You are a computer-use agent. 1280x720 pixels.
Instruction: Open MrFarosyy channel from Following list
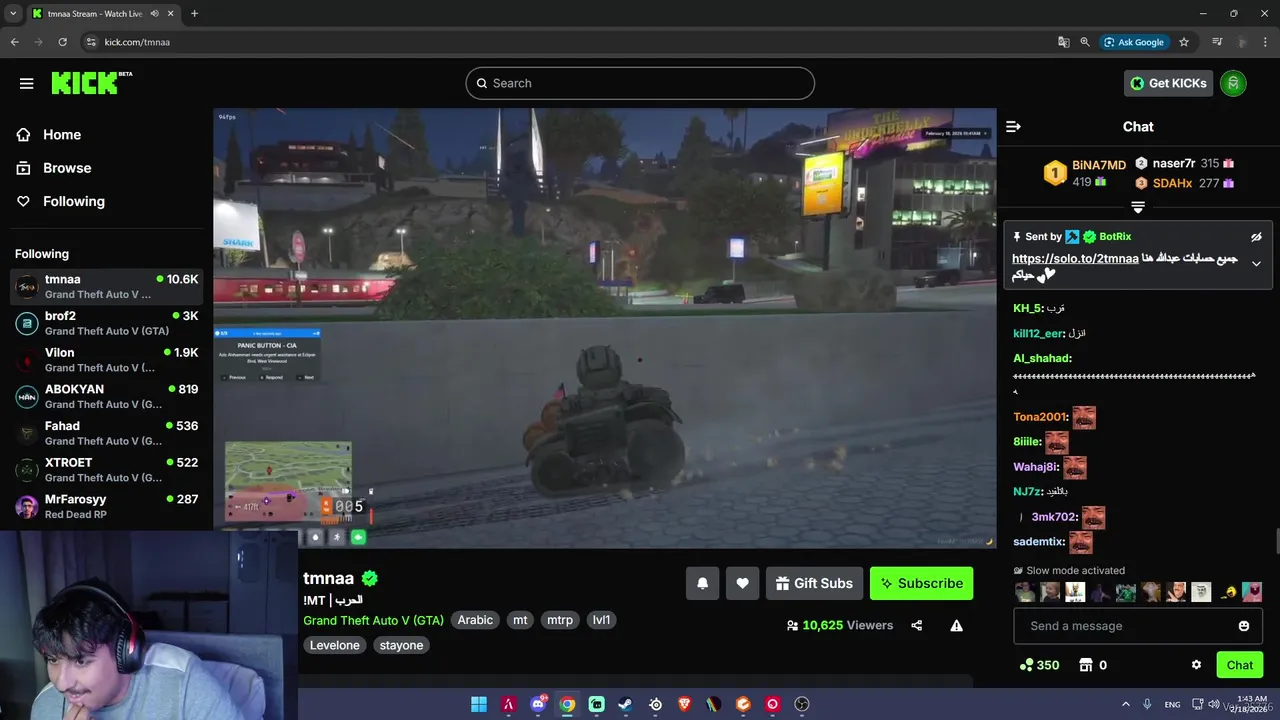[x=107, y=506]
